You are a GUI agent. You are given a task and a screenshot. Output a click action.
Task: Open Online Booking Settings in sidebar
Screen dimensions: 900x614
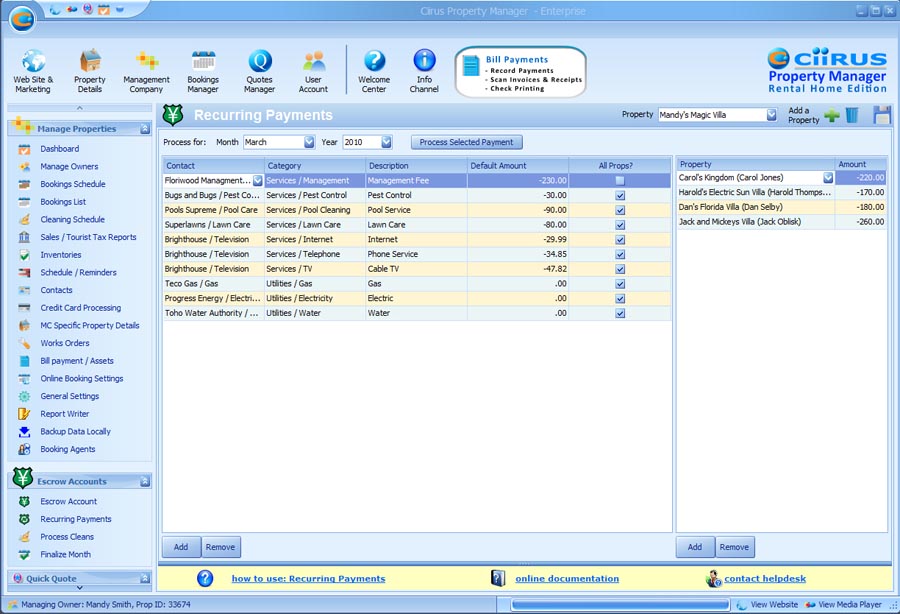[82, 379]
